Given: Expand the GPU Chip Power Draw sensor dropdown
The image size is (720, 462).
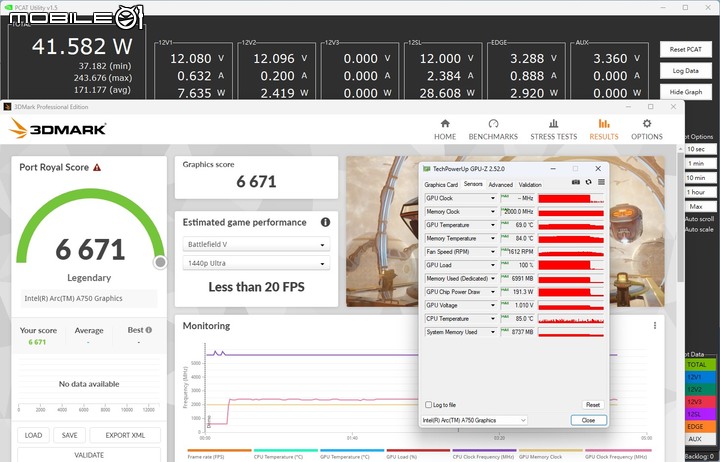Looking at the screenshot, I should pos(493,292).
